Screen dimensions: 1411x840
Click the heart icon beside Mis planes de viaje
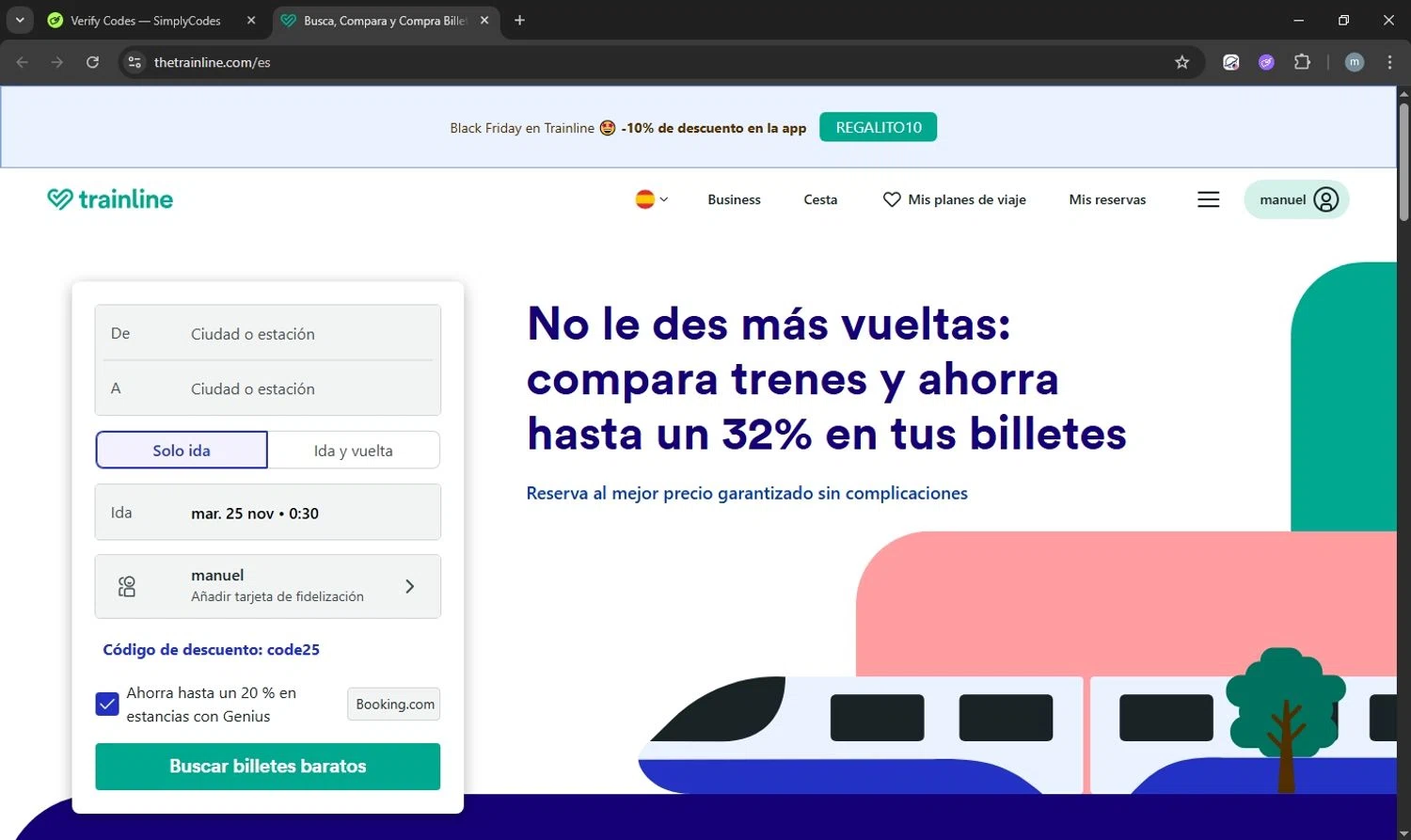coord(892,199)
